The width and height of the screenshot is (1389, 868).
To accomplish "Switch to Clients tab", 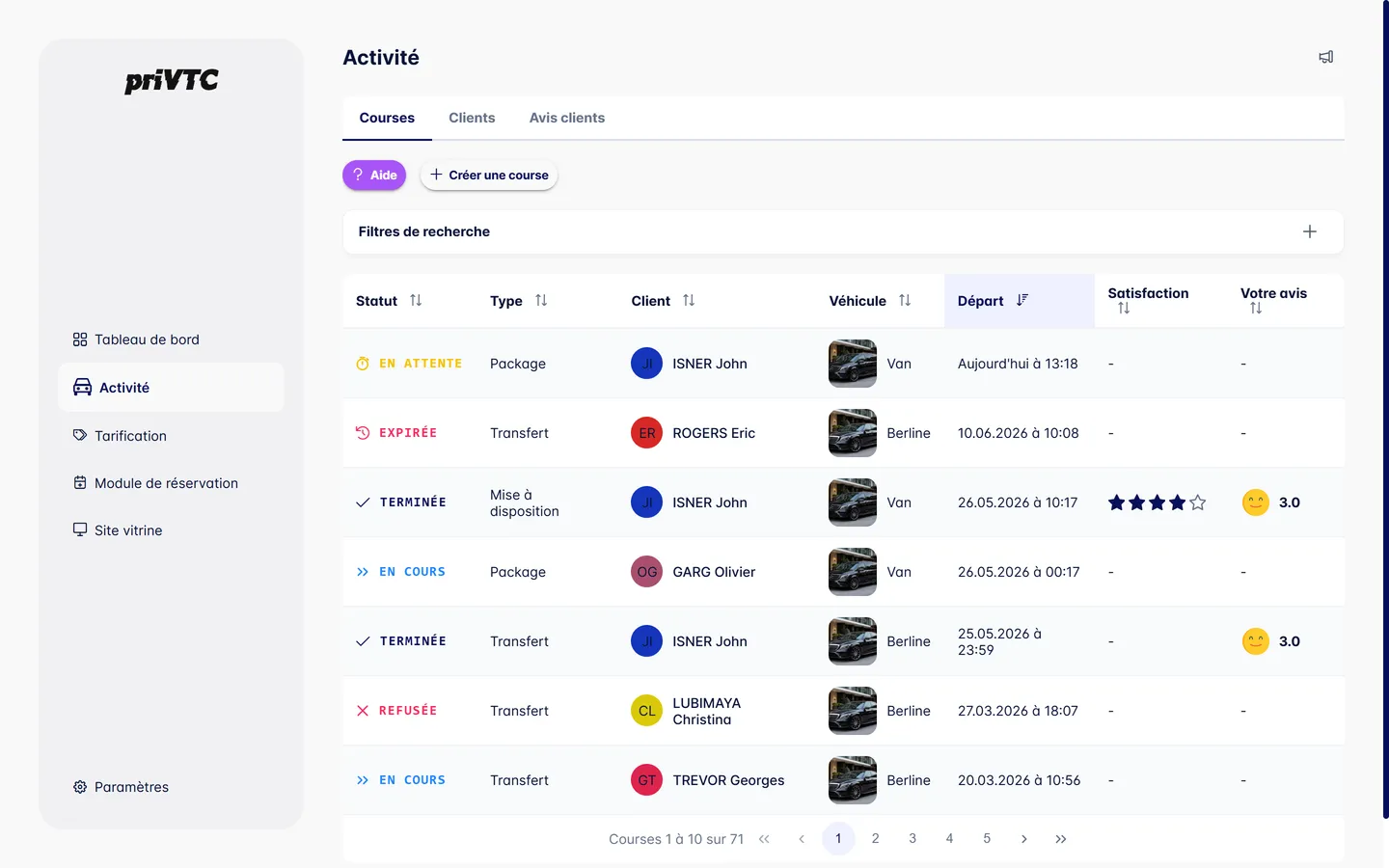I will [472, 118].
